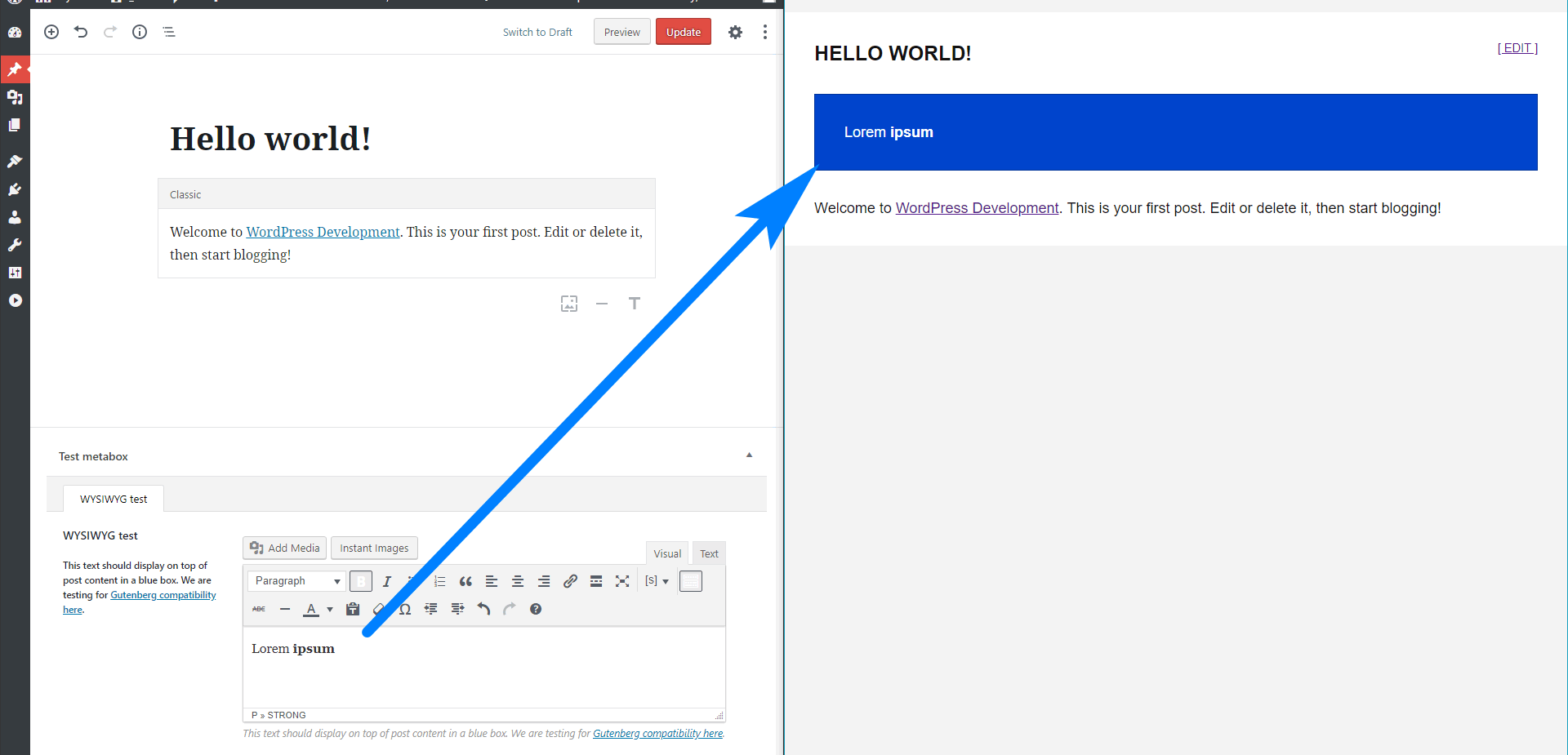Click the blue Lorem ipsum box in preview
Screen dimensions: 1568x755
1175,132
